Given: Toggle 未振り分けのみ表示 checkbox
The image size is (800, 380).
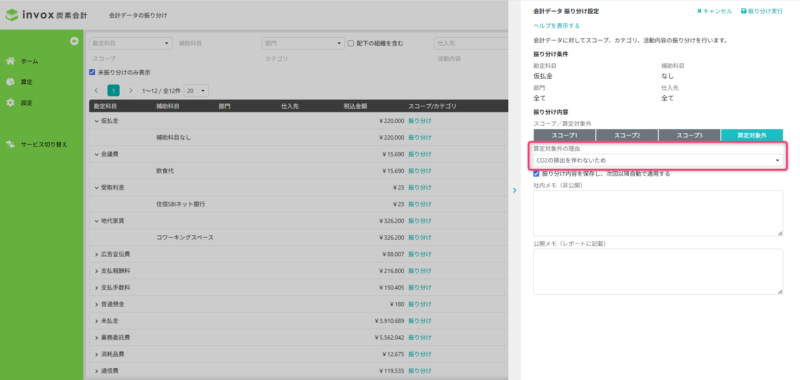Looking at the screenshot, I should pos(92,72).
